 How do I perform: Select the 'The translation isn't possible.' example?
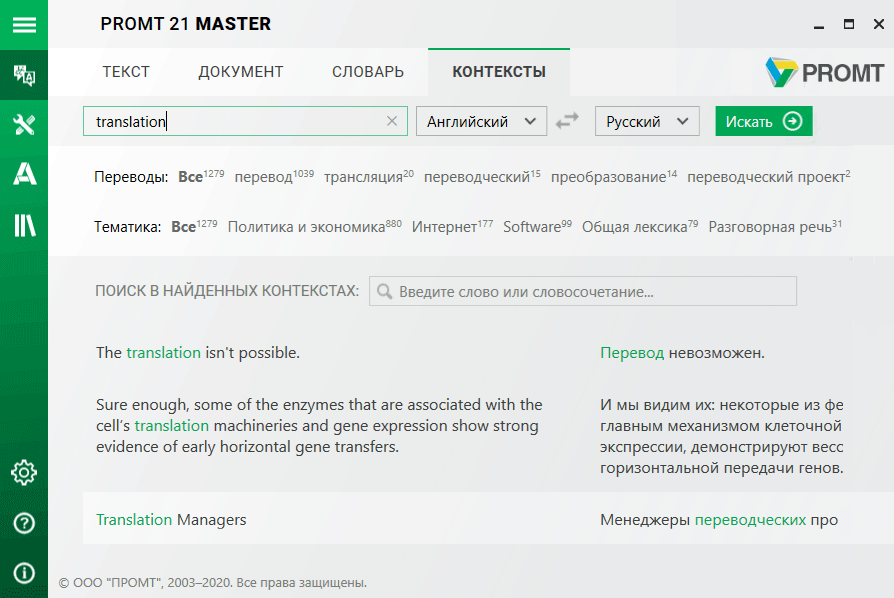tap(198, 353)
